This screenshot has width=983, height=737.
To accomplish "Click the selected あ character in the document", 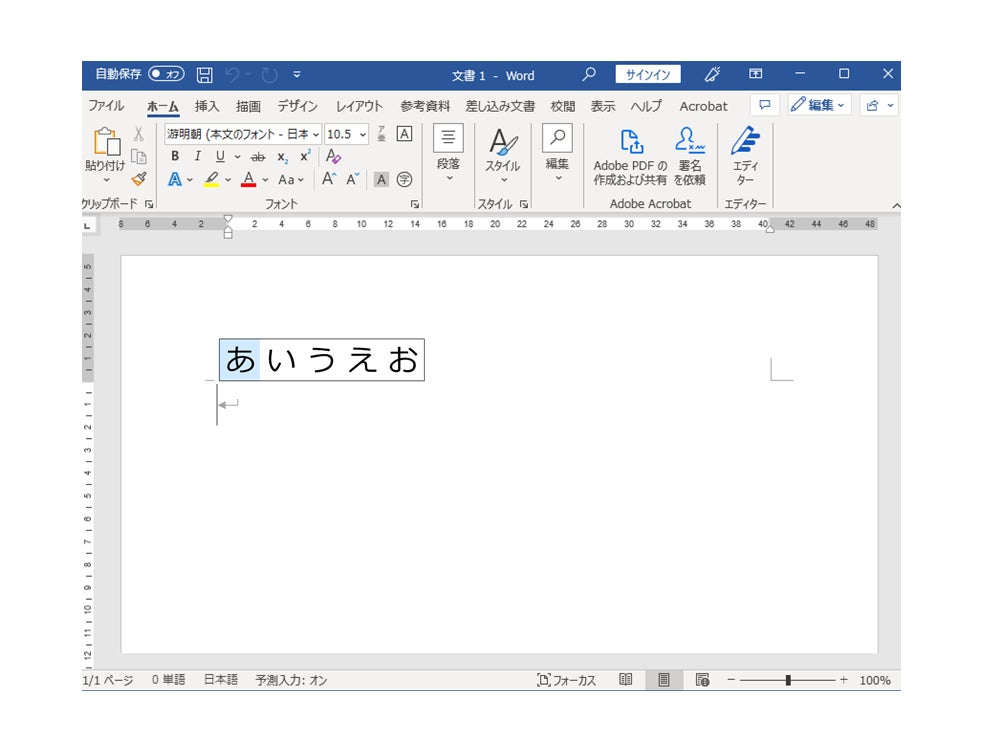I will [240, 360].
